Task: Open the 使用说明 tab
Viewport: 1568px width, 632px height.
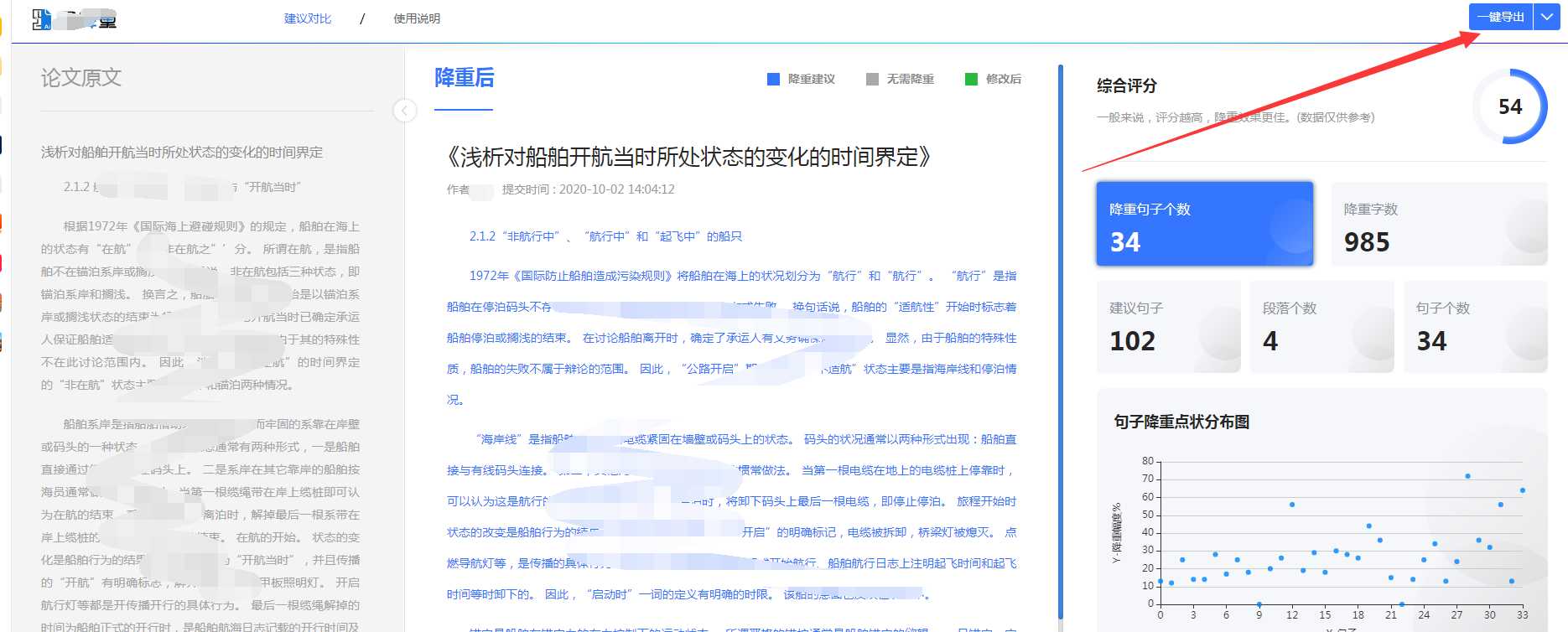Action: pos(417,18)
